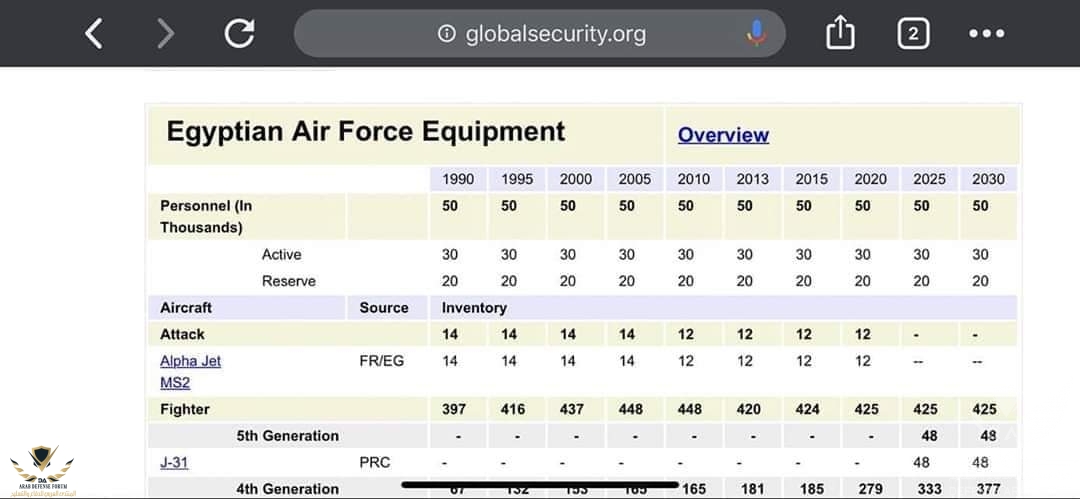Click the Fighter row label

pos(185,409)
